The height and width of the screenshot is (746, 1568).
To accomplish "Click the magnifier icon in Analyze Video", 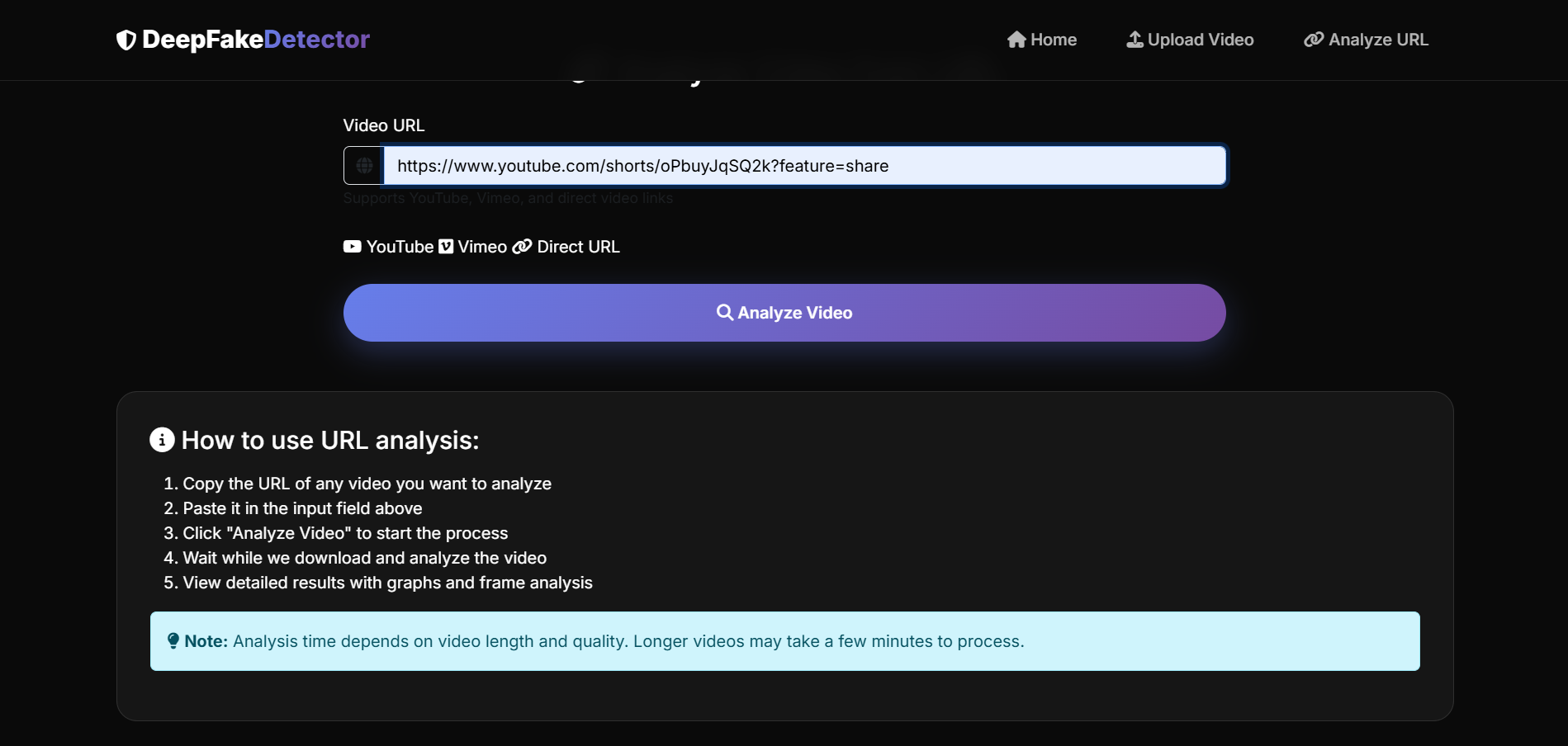I will tap(725, 313).
